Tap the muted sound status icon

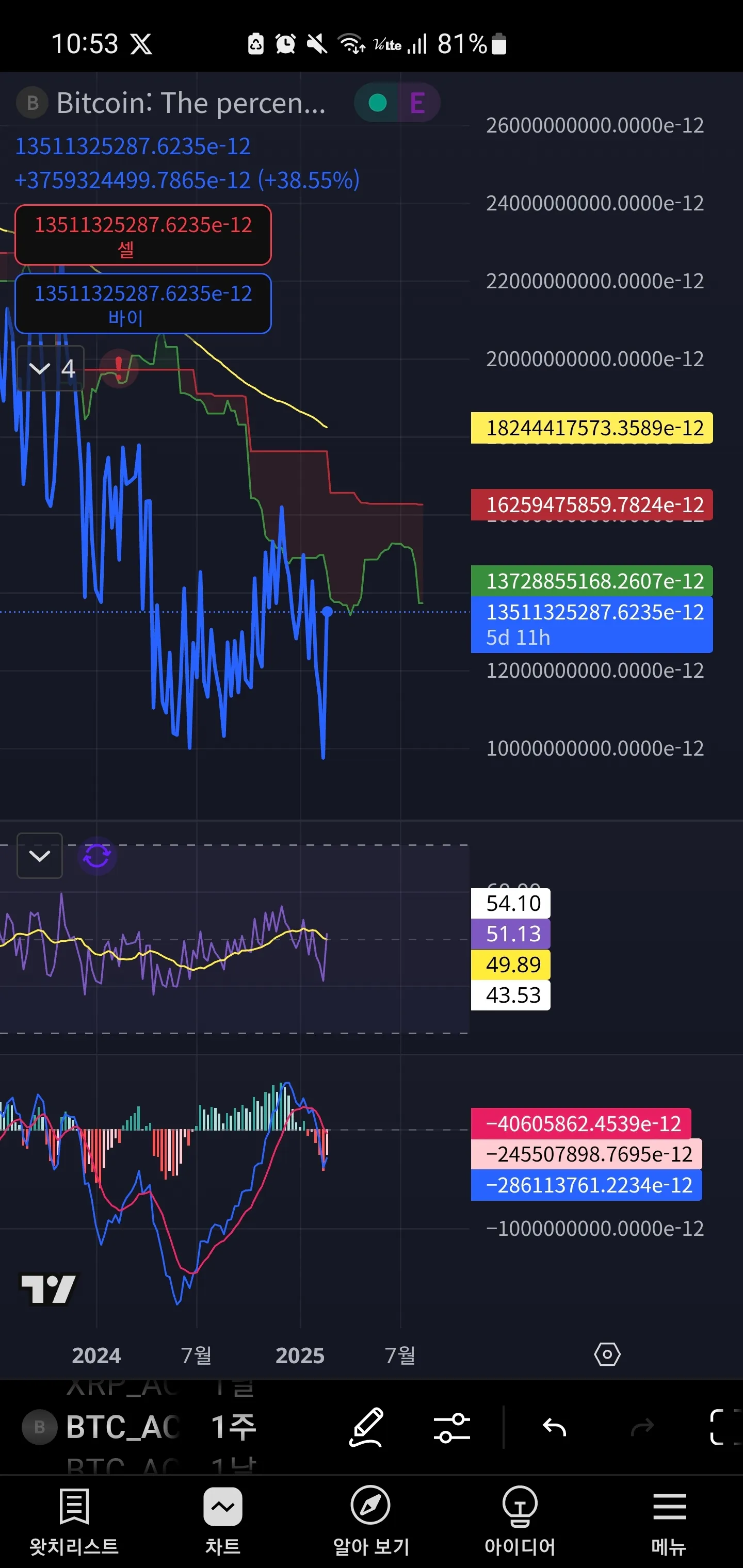317,44
